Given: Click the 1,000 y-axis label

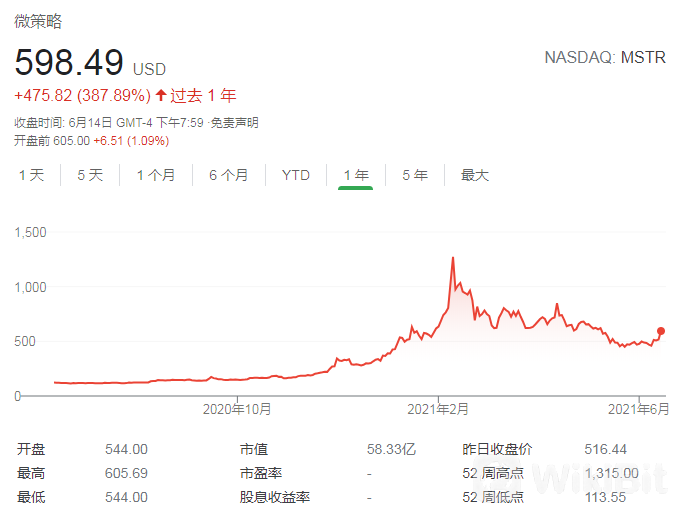Looking at the screenshot, I should pyautogui.click(x=30, y=287).
